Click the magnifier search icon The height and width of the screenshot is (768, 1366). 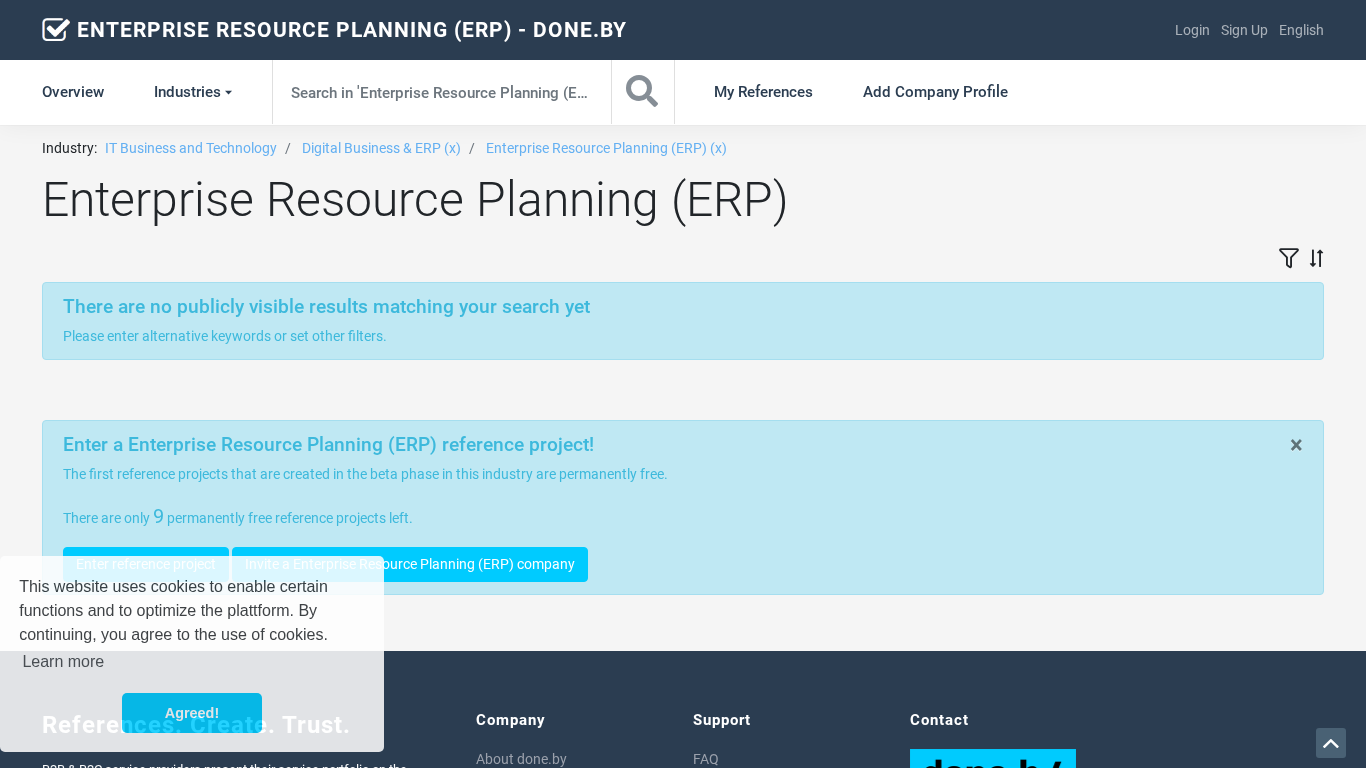(642, 92)
